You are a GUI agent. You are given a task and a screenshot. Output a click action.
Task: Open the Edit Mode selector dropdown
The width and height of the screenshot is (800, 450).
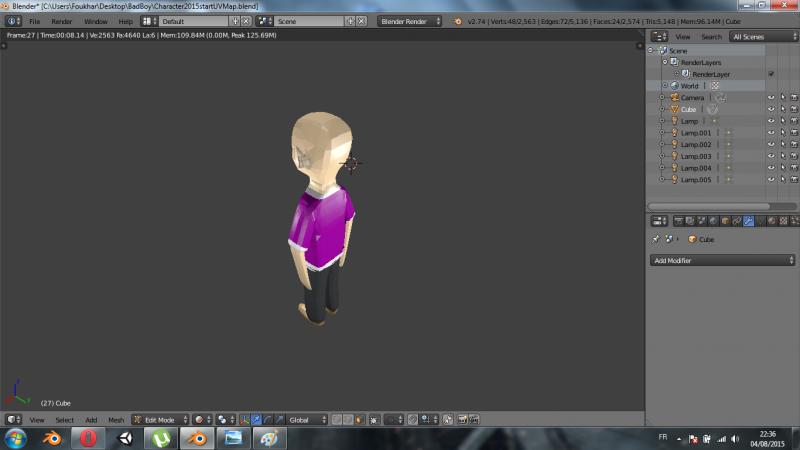coord(160,420)
